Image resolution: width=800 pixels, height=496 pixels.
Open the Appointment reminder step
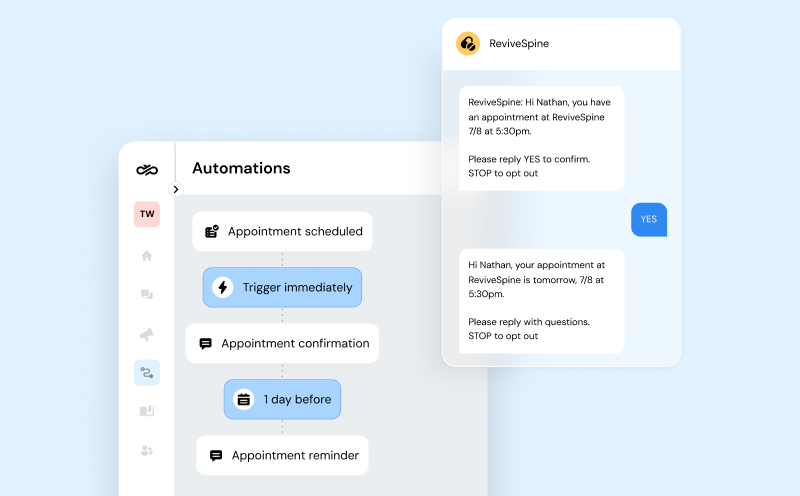[x=282, y=455]
